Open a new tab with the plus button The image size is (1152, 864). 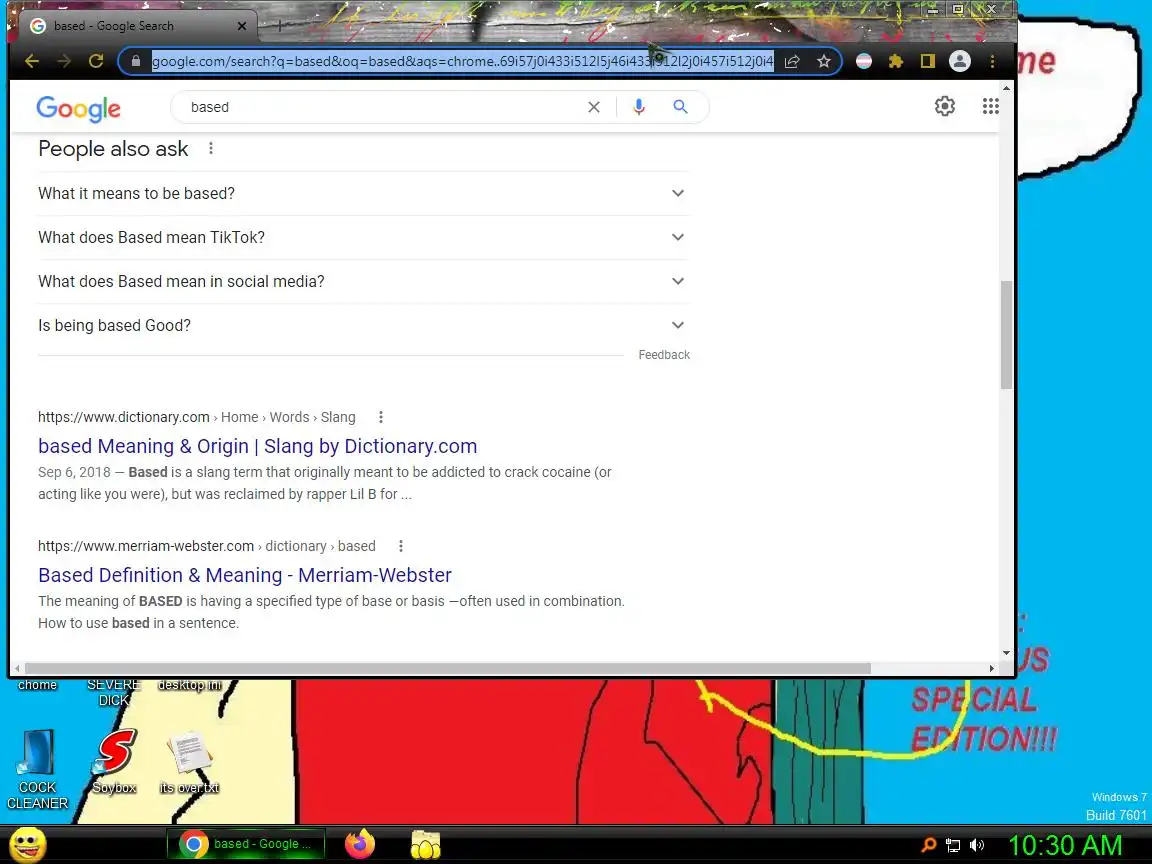280,26
